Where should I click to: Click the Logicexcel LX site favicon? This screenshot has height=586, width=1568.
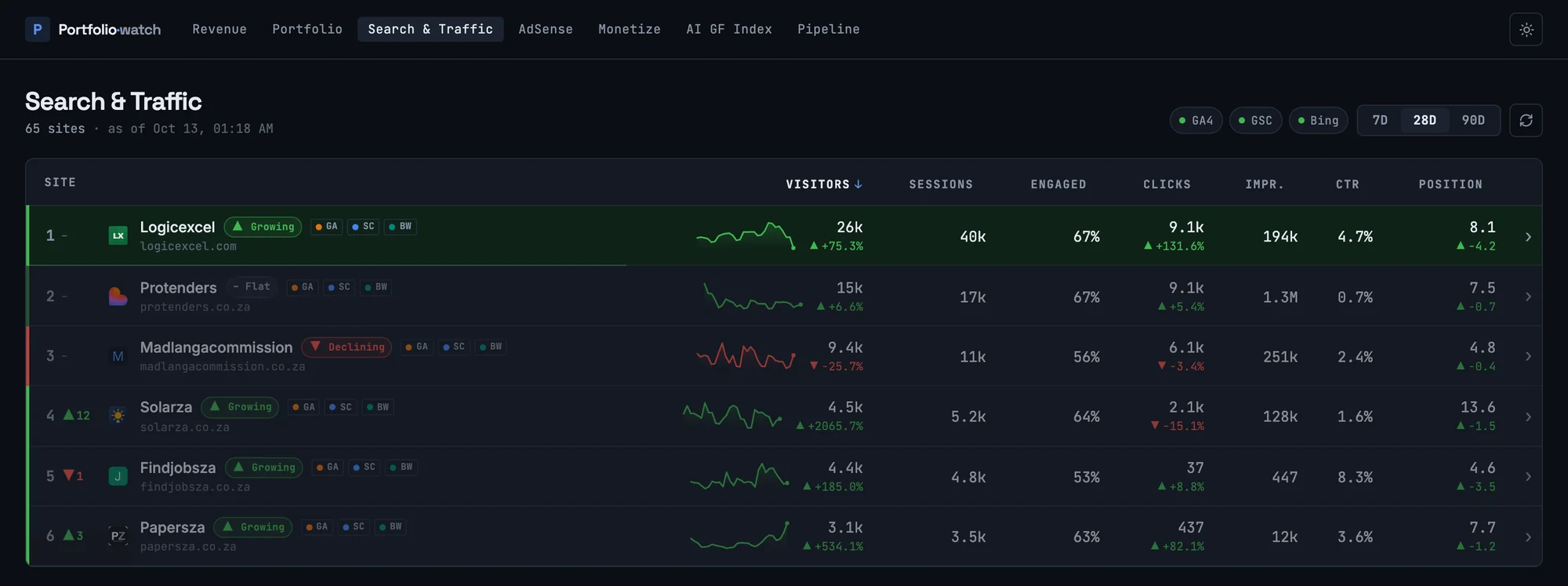point(118,235)
